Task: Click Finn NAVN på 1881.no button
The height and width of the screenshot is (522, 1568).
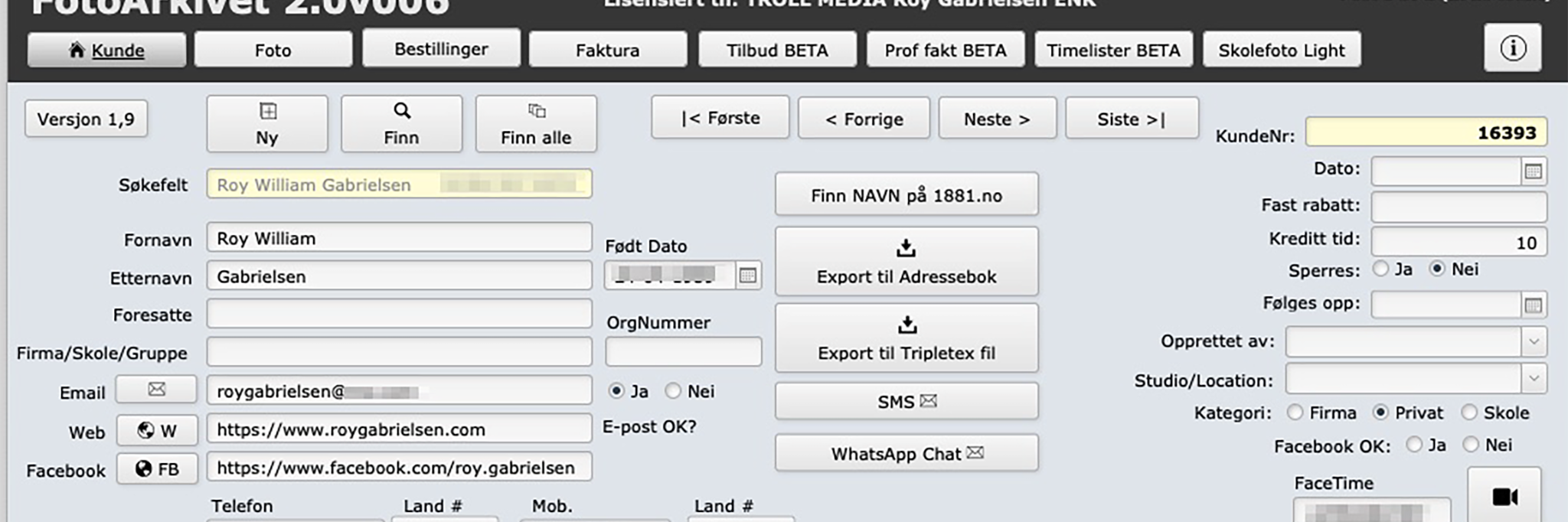Action: click(906, 195)
